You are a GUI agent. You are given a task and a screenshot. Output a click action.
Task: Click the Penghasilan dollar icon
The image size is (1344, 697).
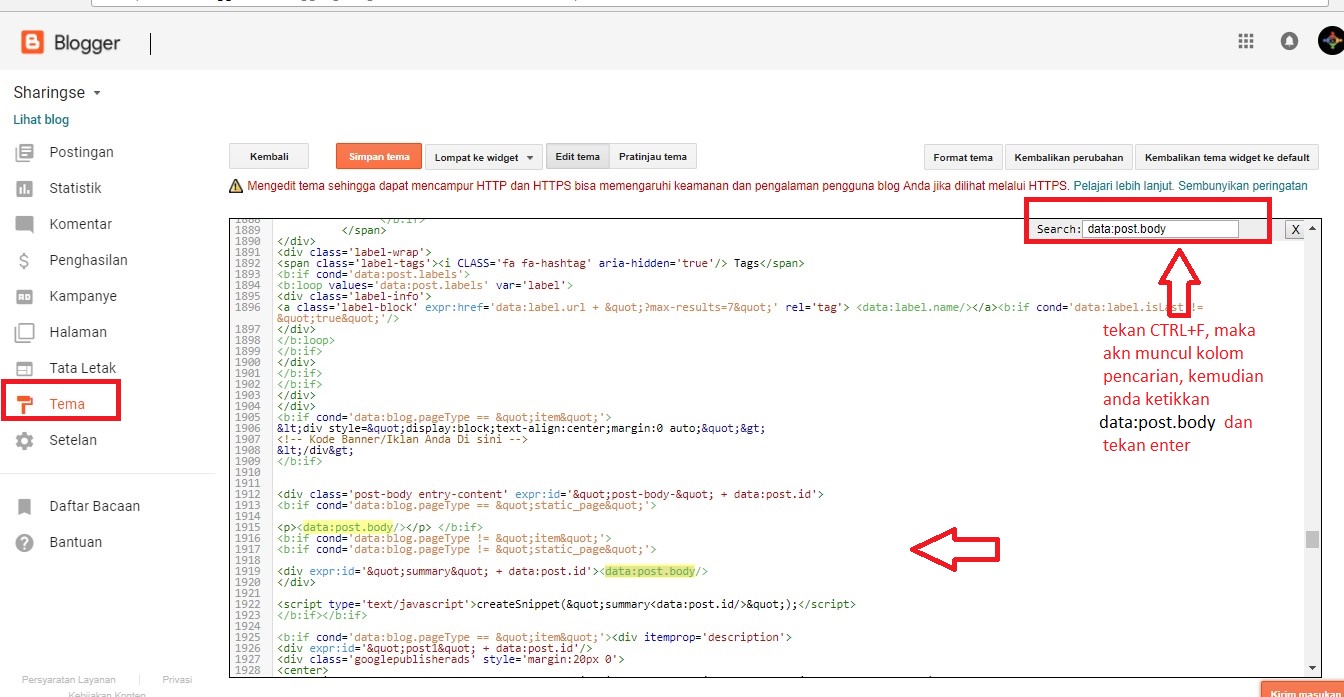click(x=25, y=261)
